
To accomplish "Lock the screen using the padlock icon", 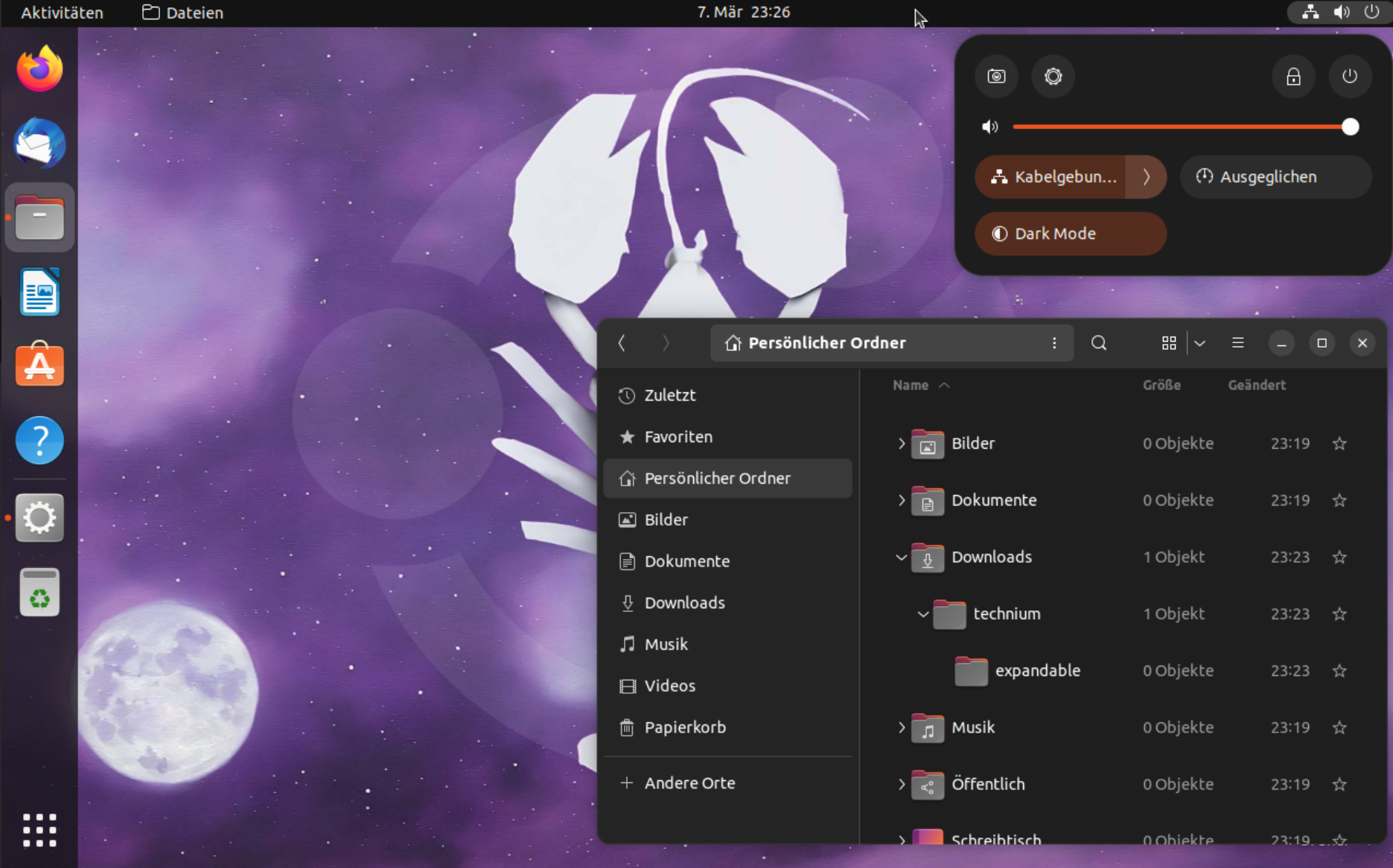I will tap(1293, 76).
